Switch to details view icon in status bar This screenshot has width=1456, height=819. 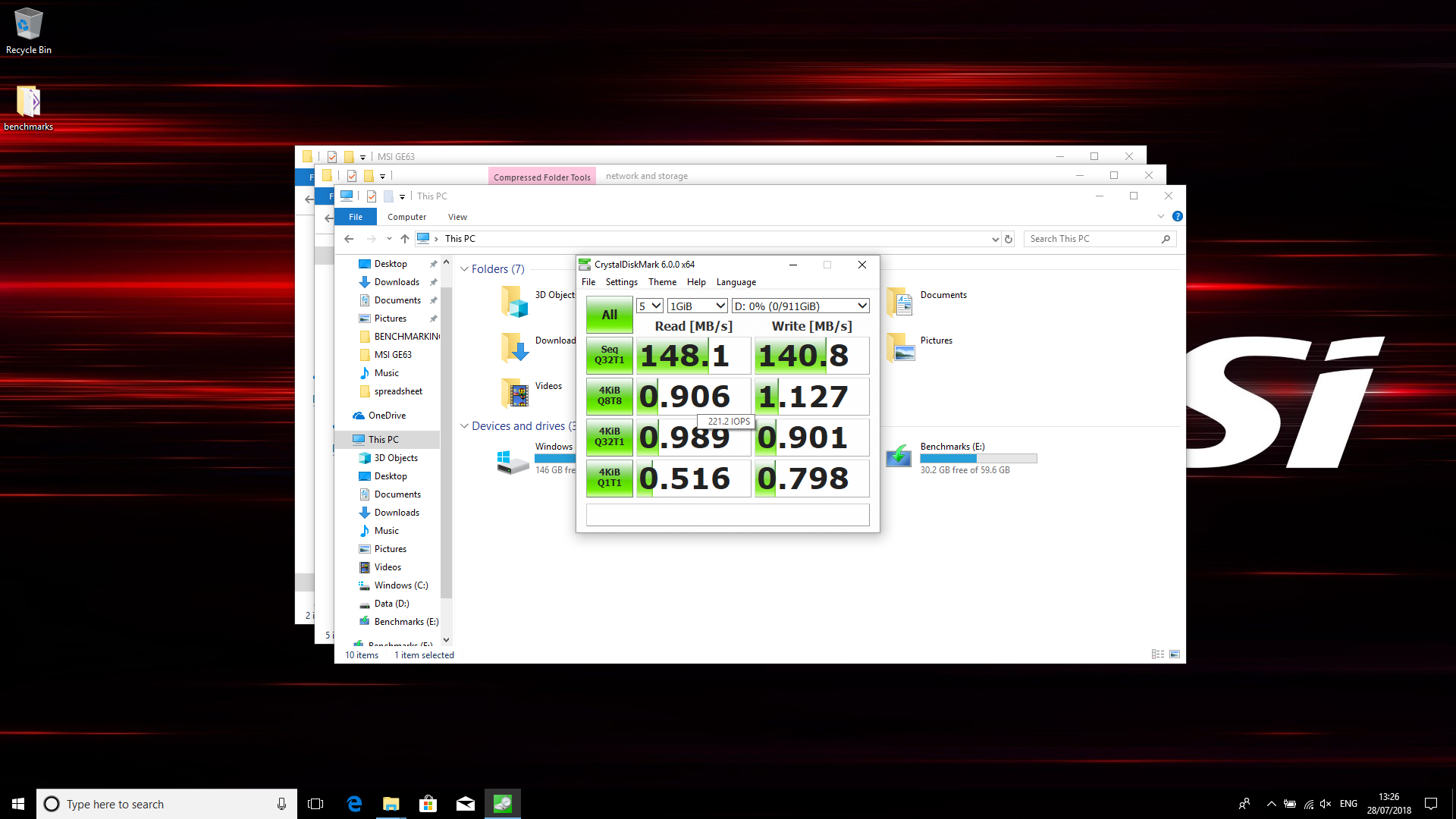click(1157, 654)
